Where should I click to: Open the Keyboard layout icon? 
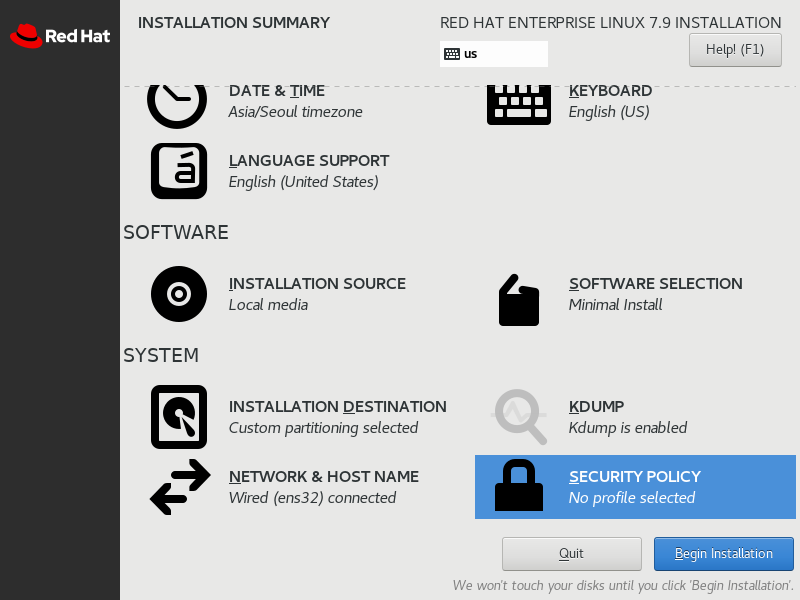519,105
